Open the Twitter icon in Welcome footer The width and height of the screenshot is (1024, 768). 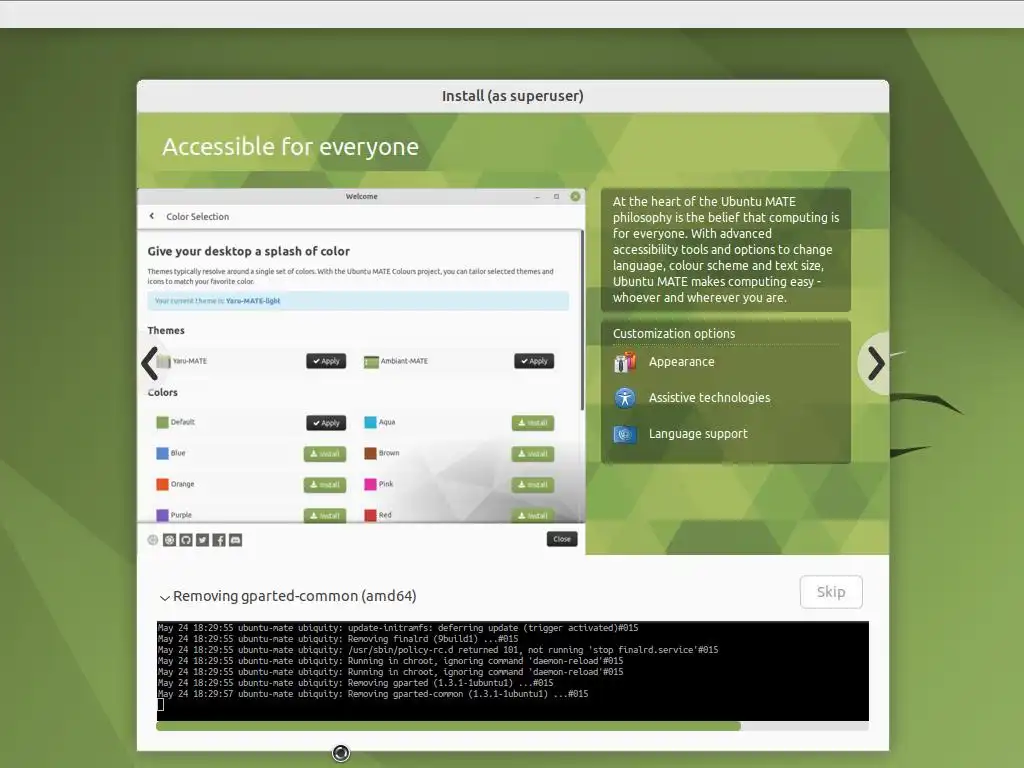tap(202, 540)
